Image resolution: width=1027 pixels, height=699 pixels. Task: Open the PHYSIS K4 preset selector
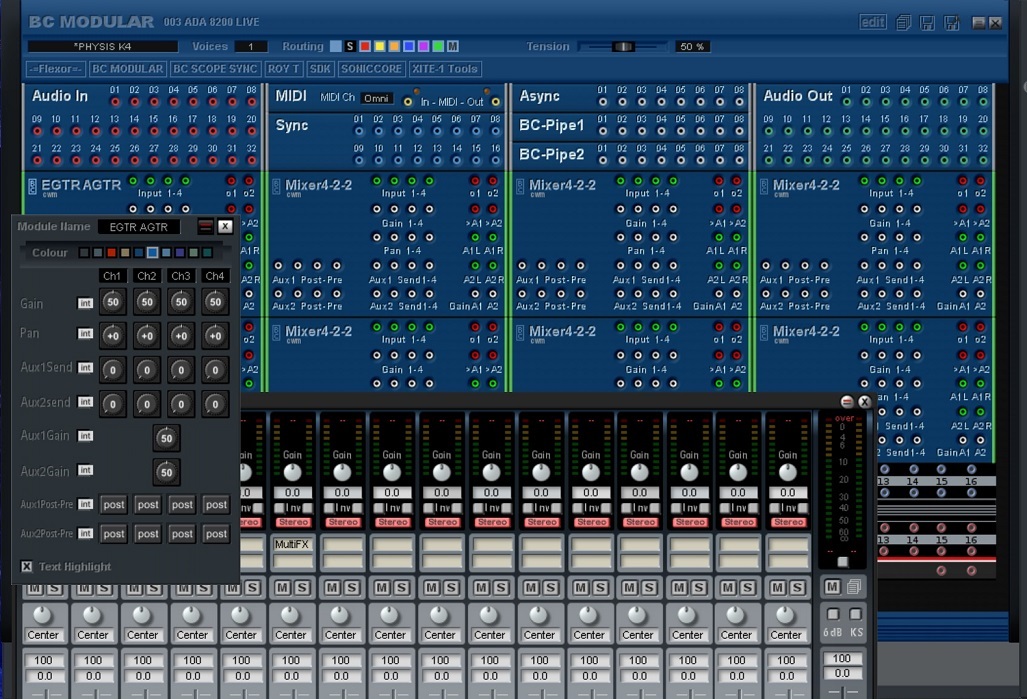[x=102, y=46]
